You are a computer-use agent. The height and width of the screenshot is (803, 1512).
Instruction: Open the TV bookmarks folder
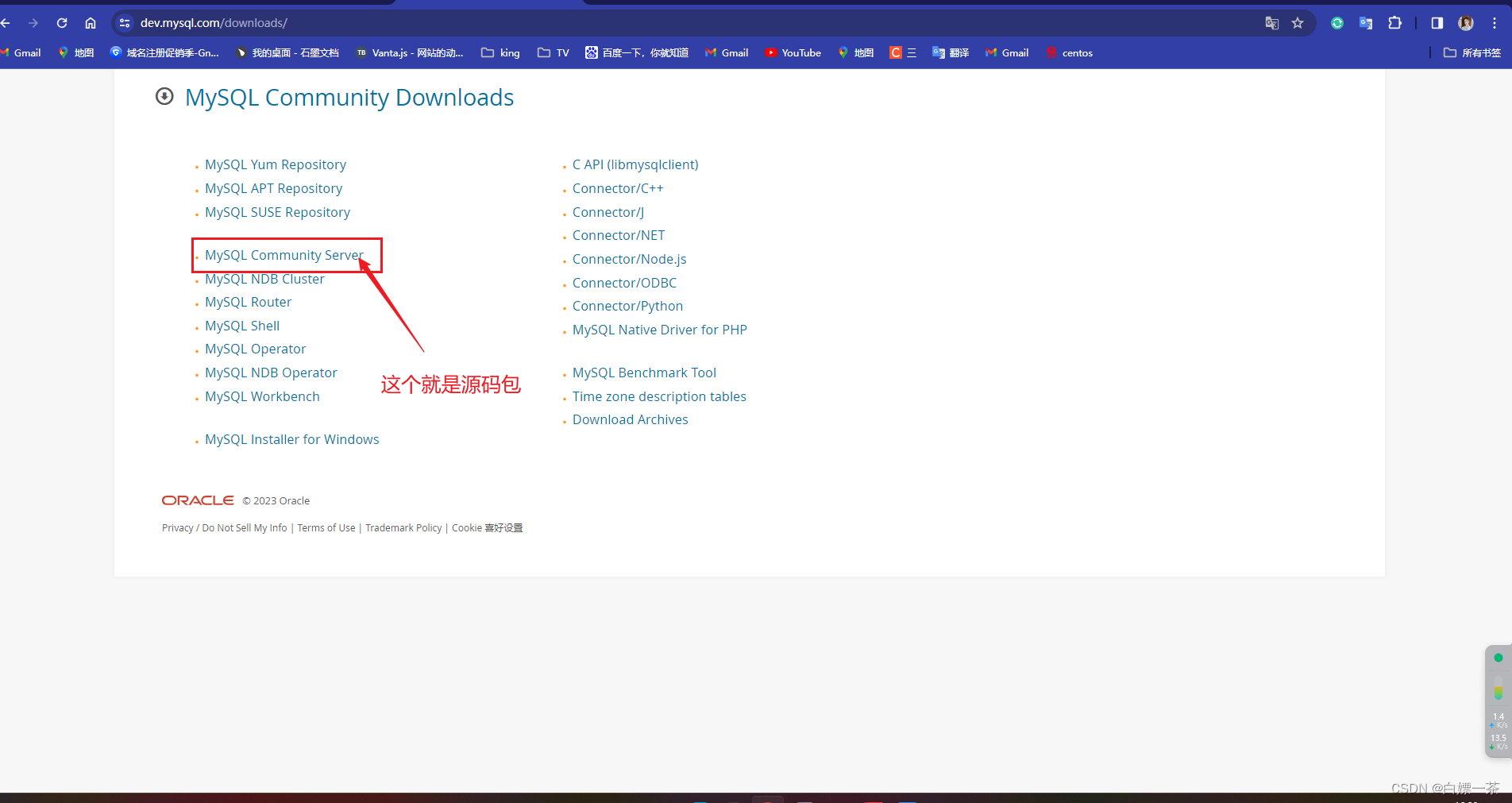553,52
